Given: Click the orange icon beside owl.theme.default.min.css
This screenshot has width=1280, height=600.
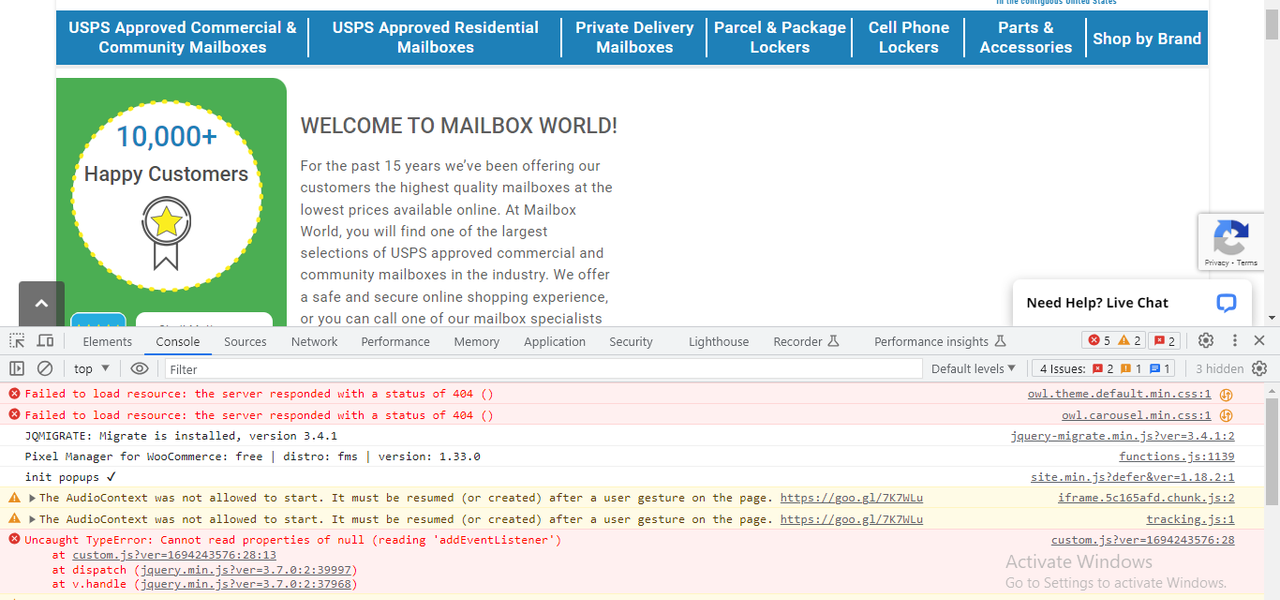Looking at the screenshot, I should click(1226, 394).
